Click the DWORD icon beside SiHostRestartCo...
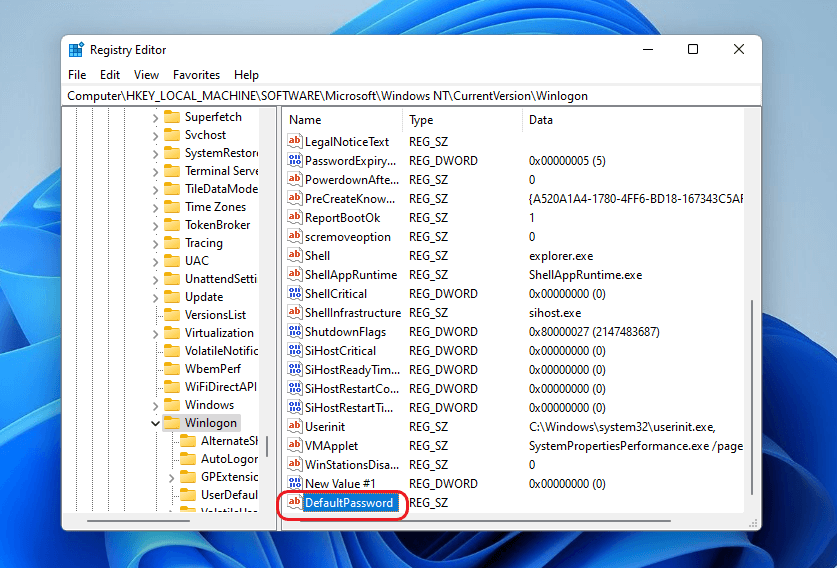Viewport: 837px width, 568px height. coord(295,388)
